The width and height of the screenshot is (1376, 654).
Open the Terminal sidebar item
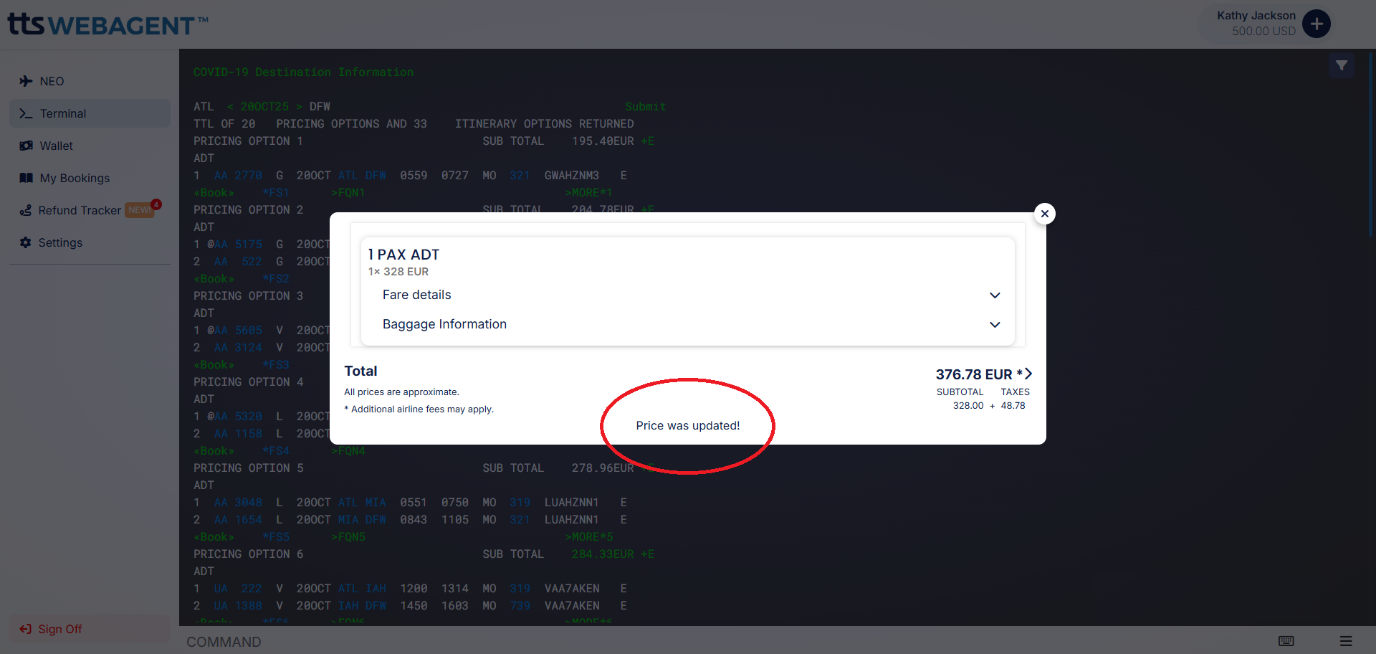click(x=89, y=113)
